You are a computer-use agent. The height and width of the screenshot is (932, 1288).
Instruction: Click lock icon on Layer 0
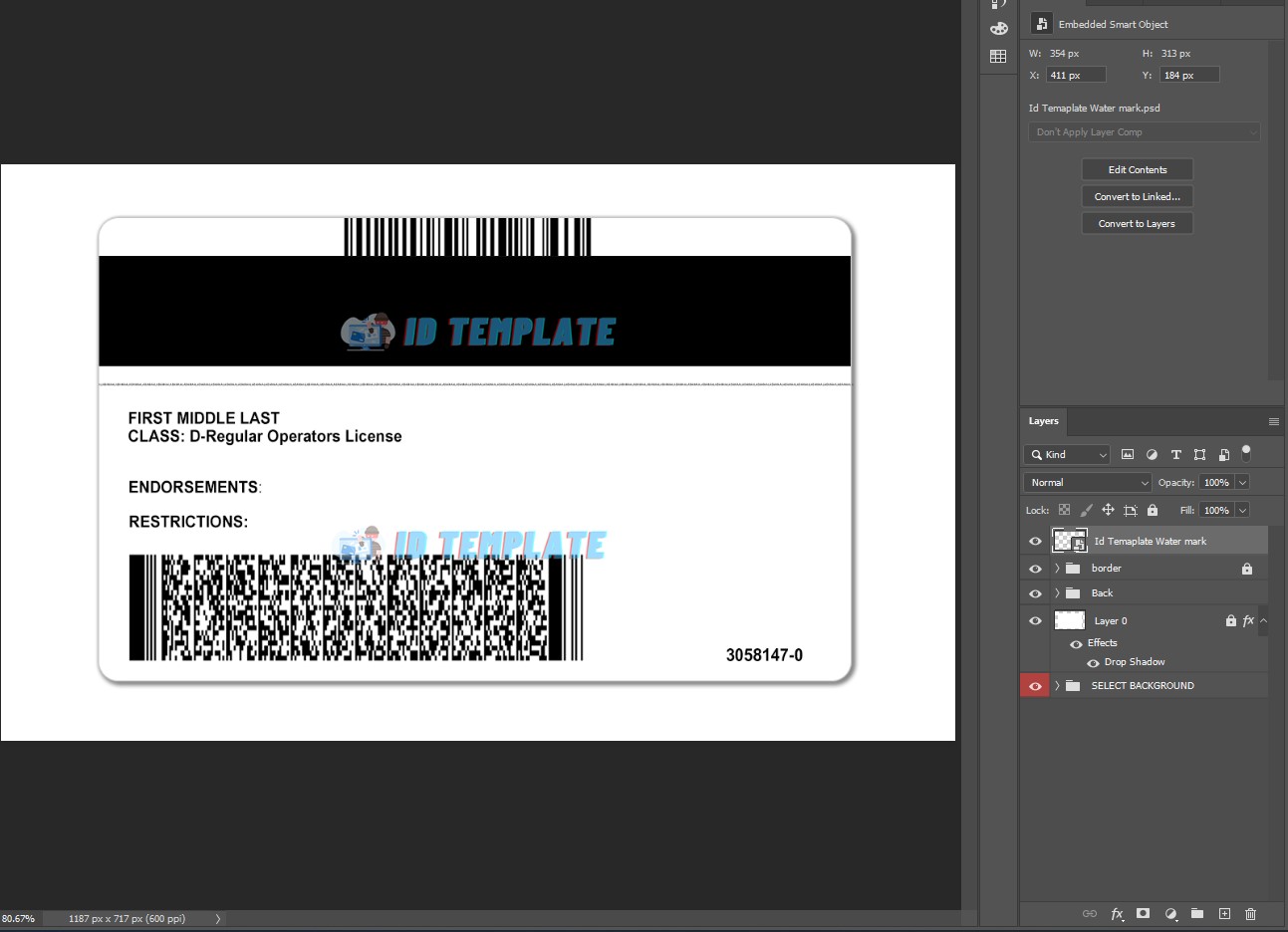pyautogui.click(x=1231, y=620)
